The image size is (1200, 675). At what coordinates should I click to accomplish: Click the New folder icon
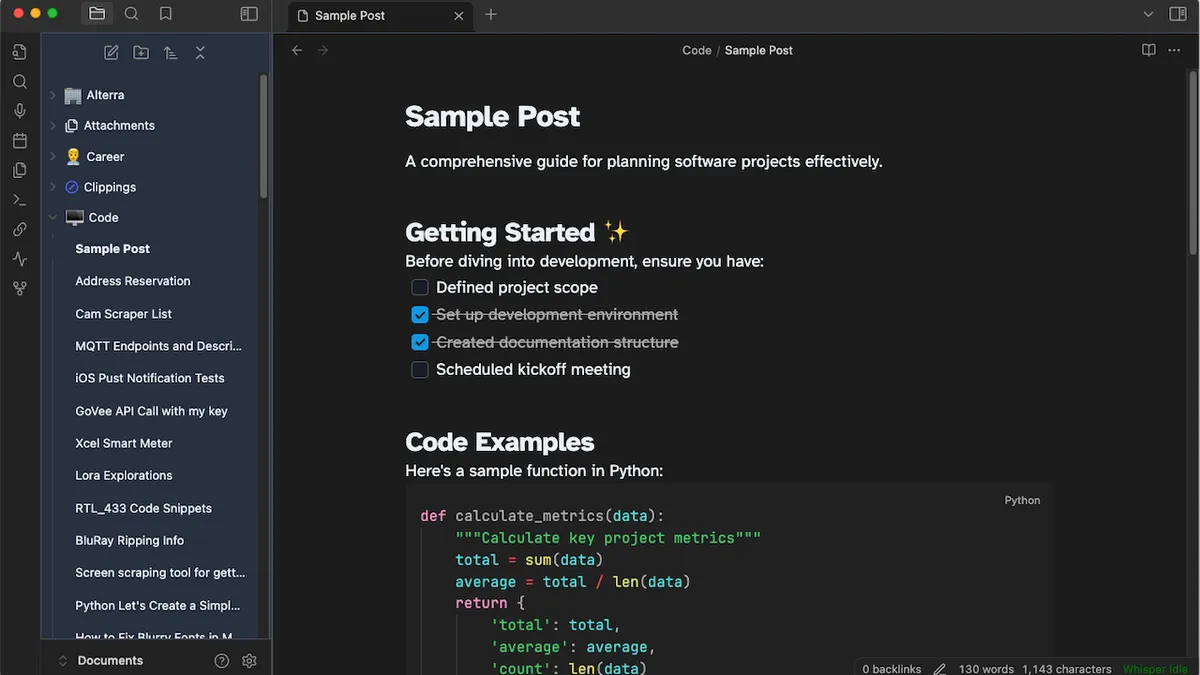click(x=141, y=52)
